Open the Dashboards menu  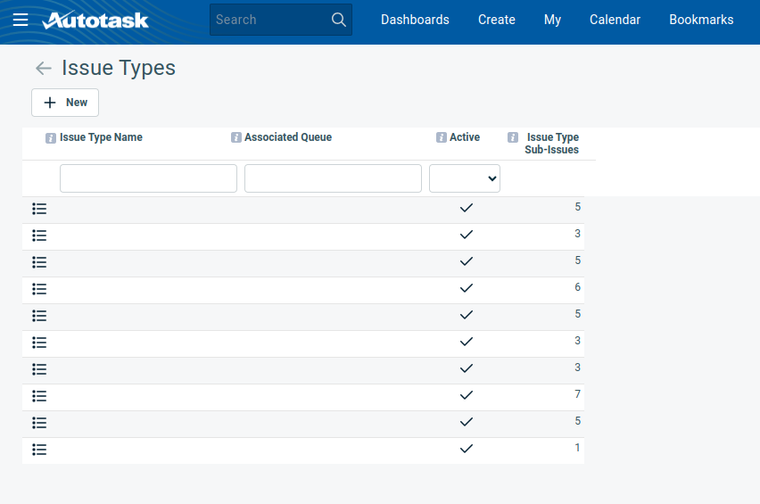415,20
